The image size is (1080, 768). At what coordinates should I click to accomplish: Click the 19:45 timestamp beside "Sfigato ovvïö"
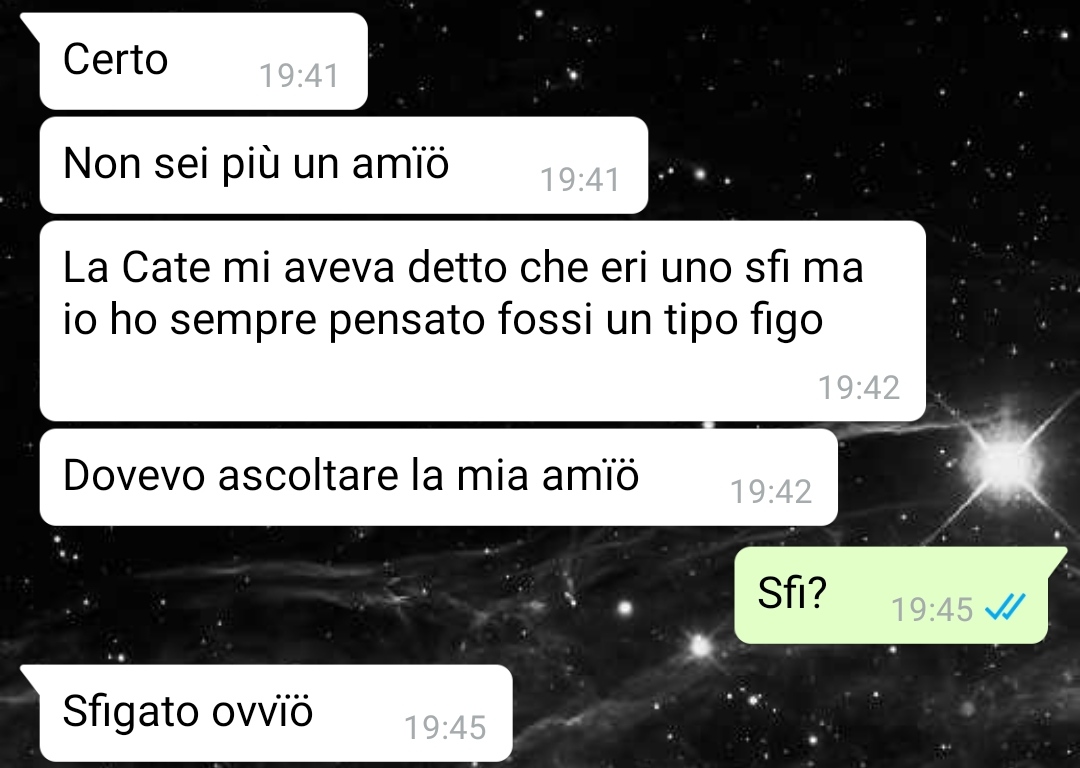(445, 728)
